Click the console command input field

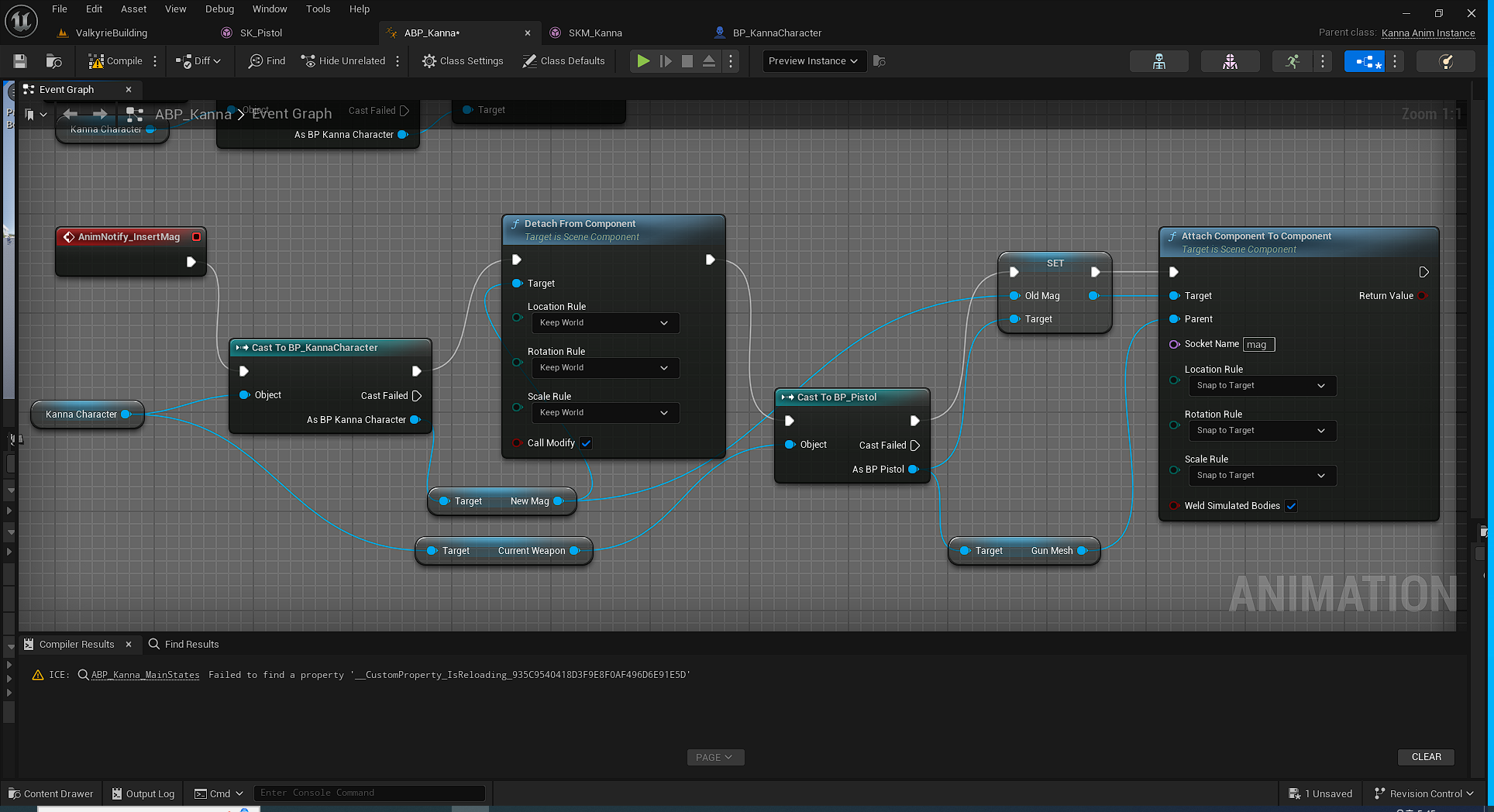[x=369, y=793]
